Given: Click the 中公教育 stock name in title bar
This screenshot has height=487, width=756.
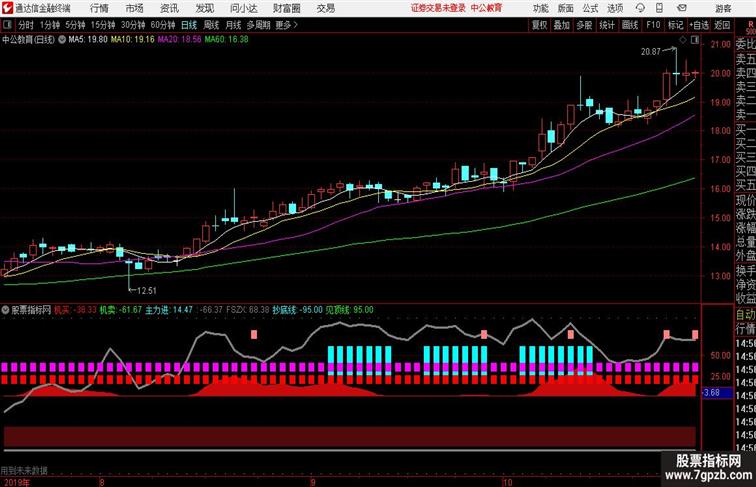Looking at the screenshot, I should tap(486, 8).
